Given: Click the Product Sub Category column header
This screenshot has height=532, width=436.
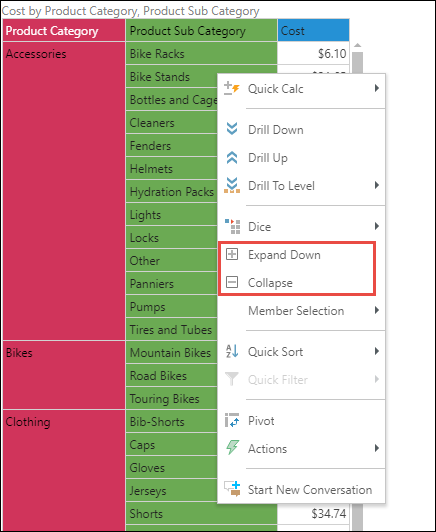Looking at the screenshot, I should pos(201,31).
